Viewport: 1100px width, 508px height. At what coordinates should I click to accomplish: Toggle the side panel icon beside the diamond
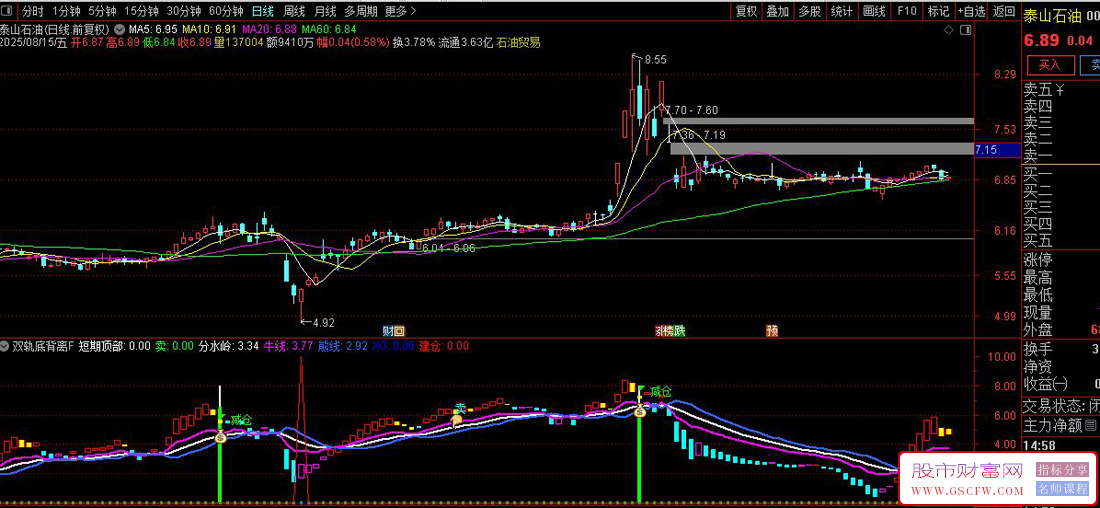pos(966,30)
